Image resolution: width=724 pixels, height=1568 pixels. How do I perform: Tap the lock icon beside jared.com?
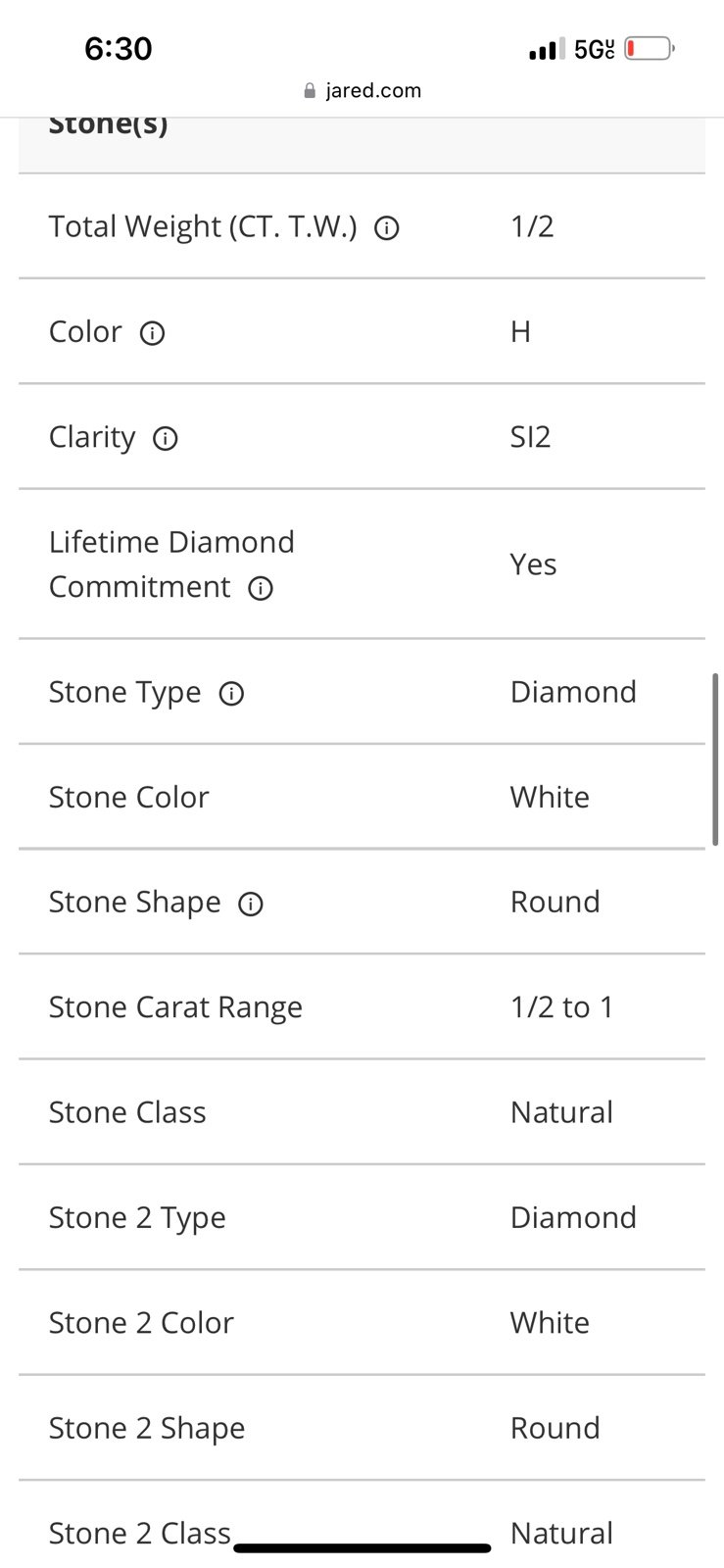point(311,91)
